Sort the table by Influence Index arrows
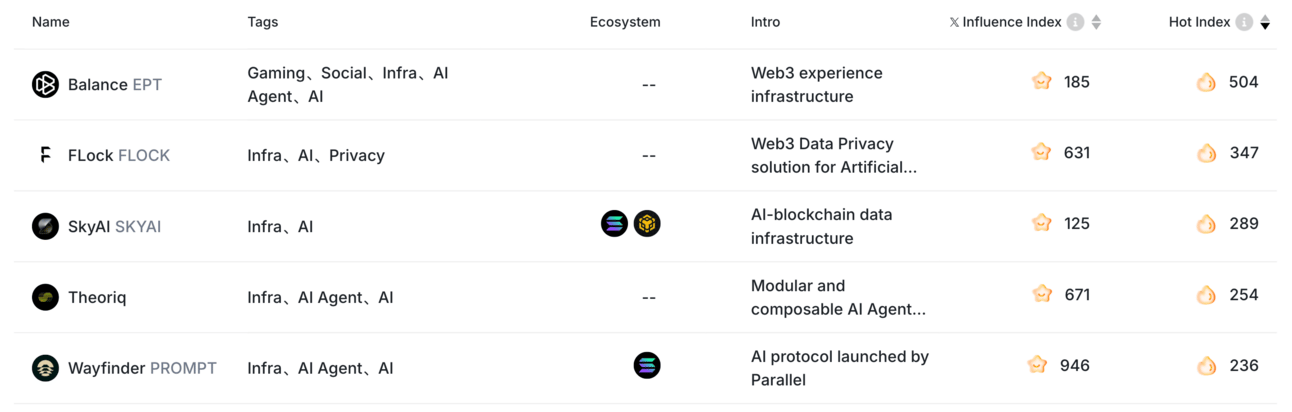The width and height of the screenshot is (1292, 412). coord(1096,22)
